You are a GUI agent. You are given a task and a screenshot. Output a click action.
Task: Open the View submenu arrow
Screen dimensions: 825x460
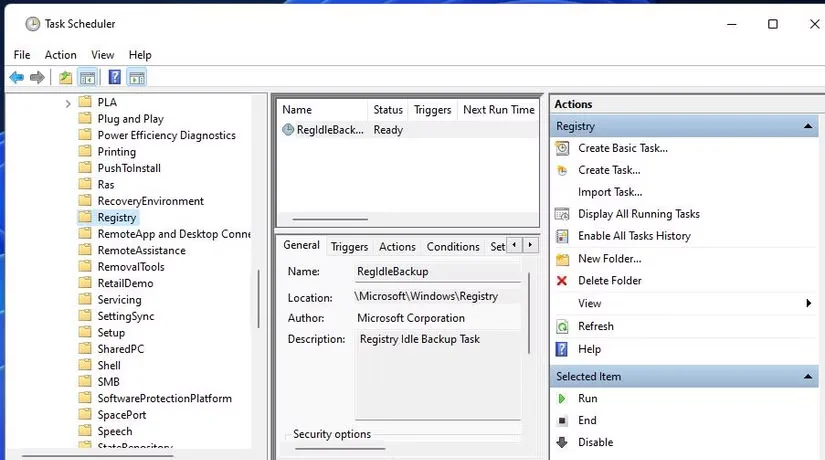pyautogui.click(x=808, y=304)
